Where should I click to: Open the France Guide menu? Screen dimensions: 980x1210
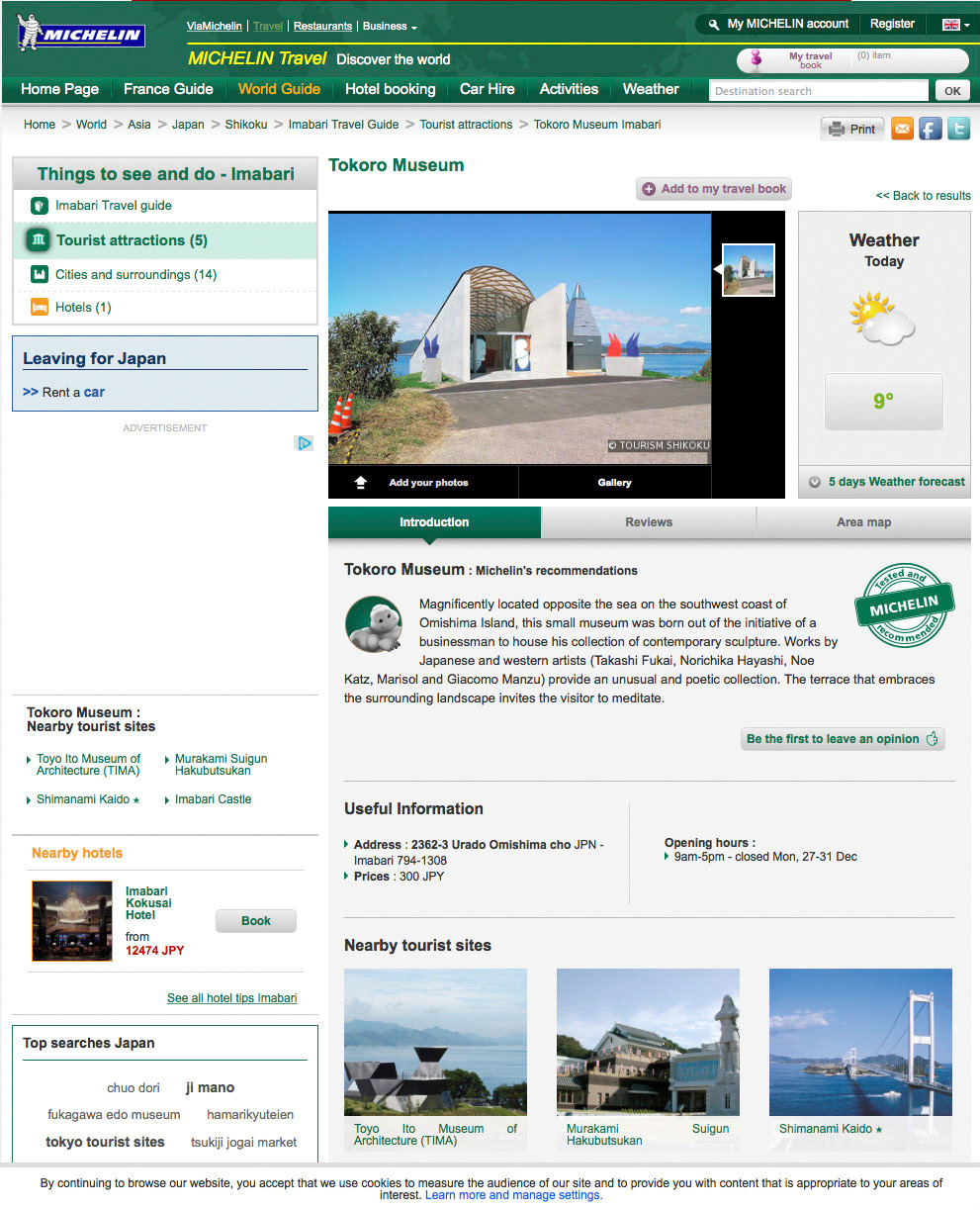pos(168,89)
